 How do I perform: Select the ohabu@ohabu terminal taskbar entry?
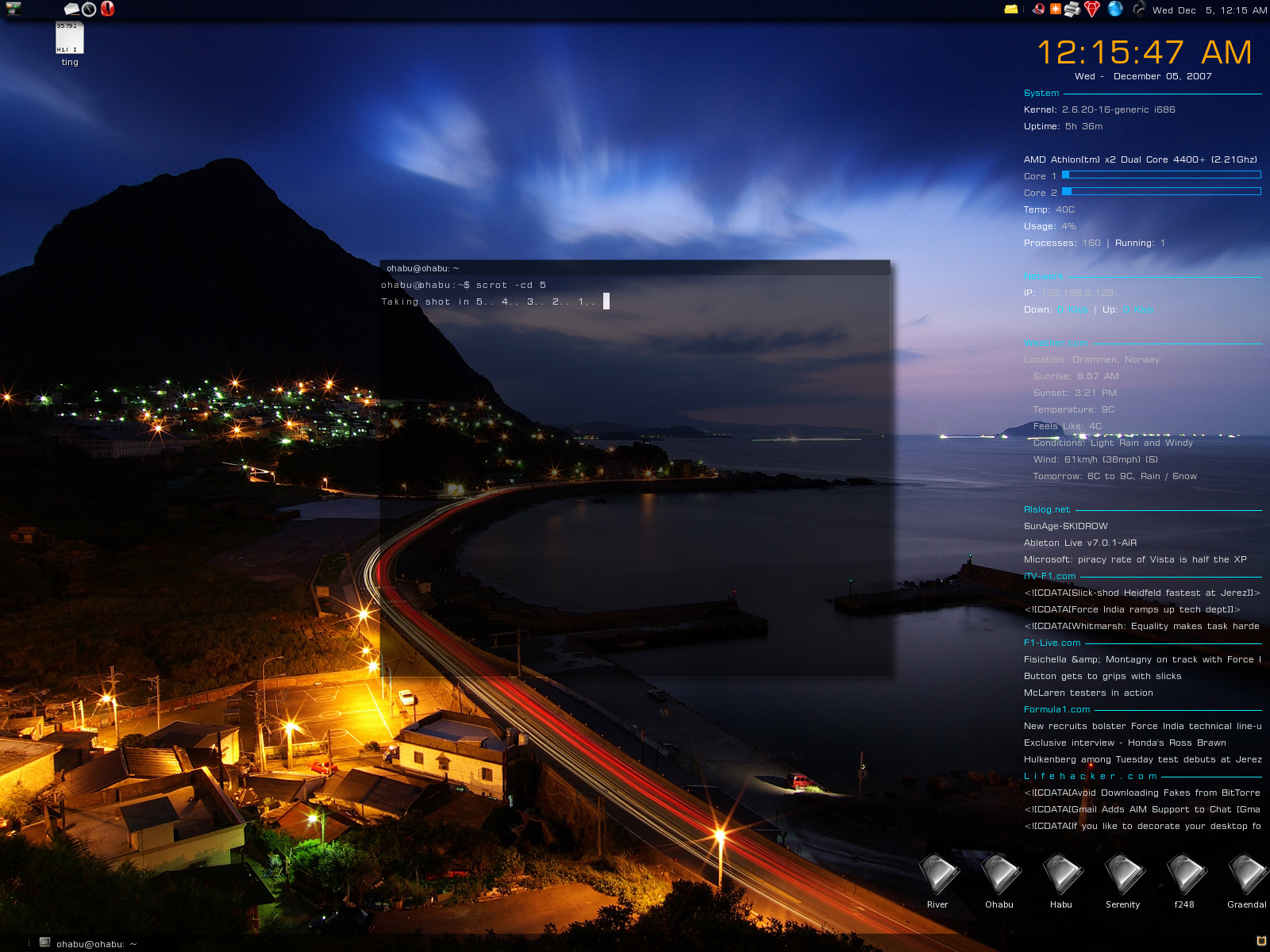[89, 943]
